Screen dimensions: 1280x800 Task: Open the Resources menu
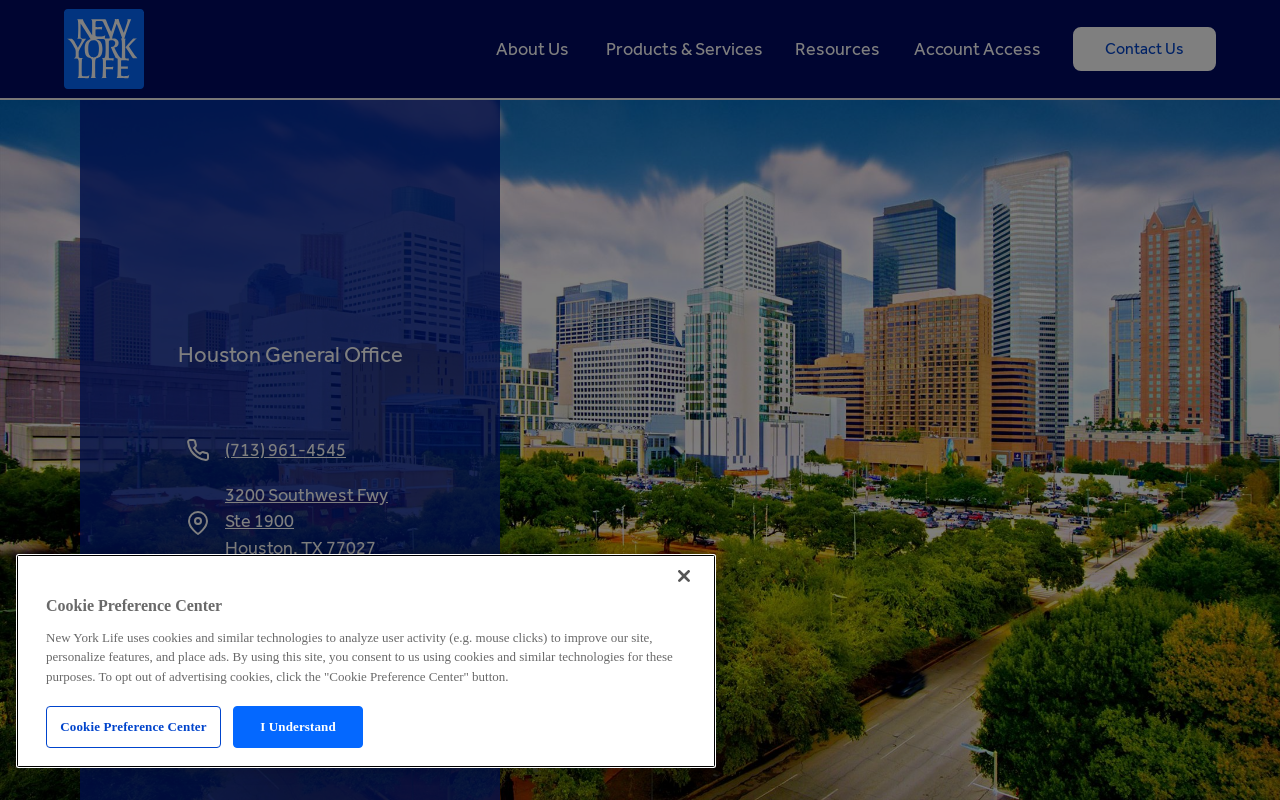(837, 49)
